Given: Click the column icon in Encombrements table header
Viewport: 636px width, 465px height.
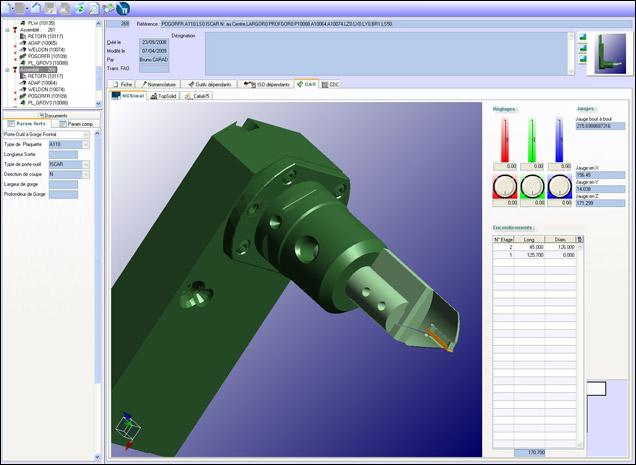Looking at the screenshot, I should tap(581, 240).
